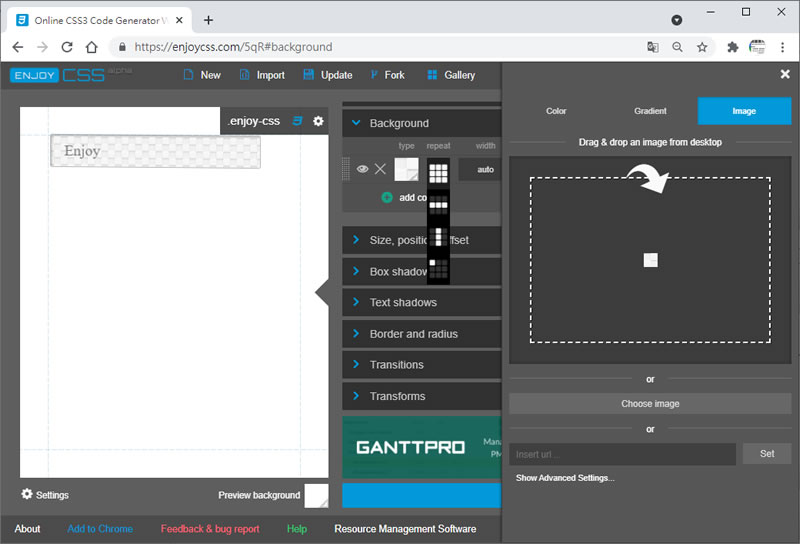Select the Image tab

pos(744,111)
